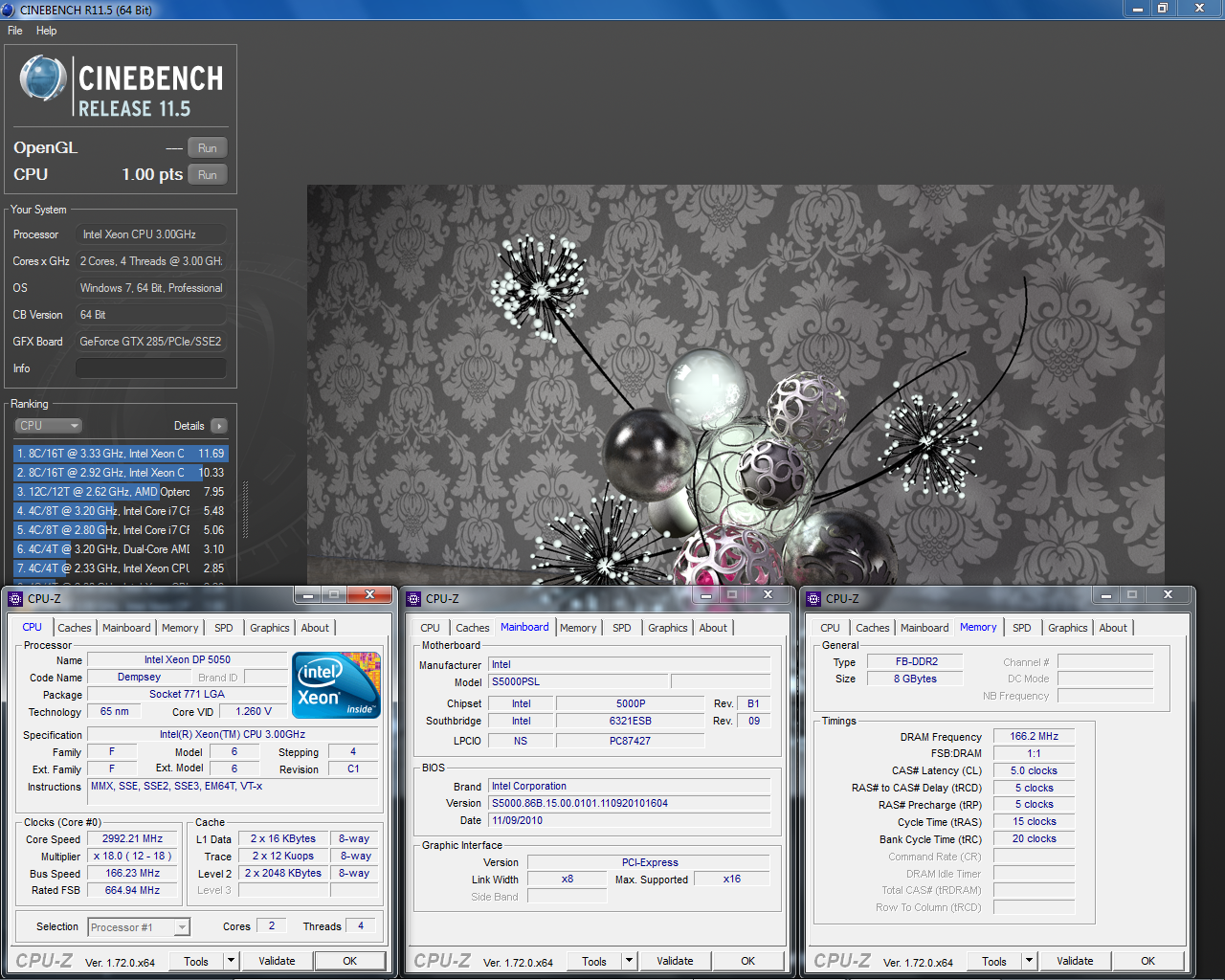Click the Cinebench logo sphere icon
This screenshot has width=1225, height=980.
click(43, 78)
